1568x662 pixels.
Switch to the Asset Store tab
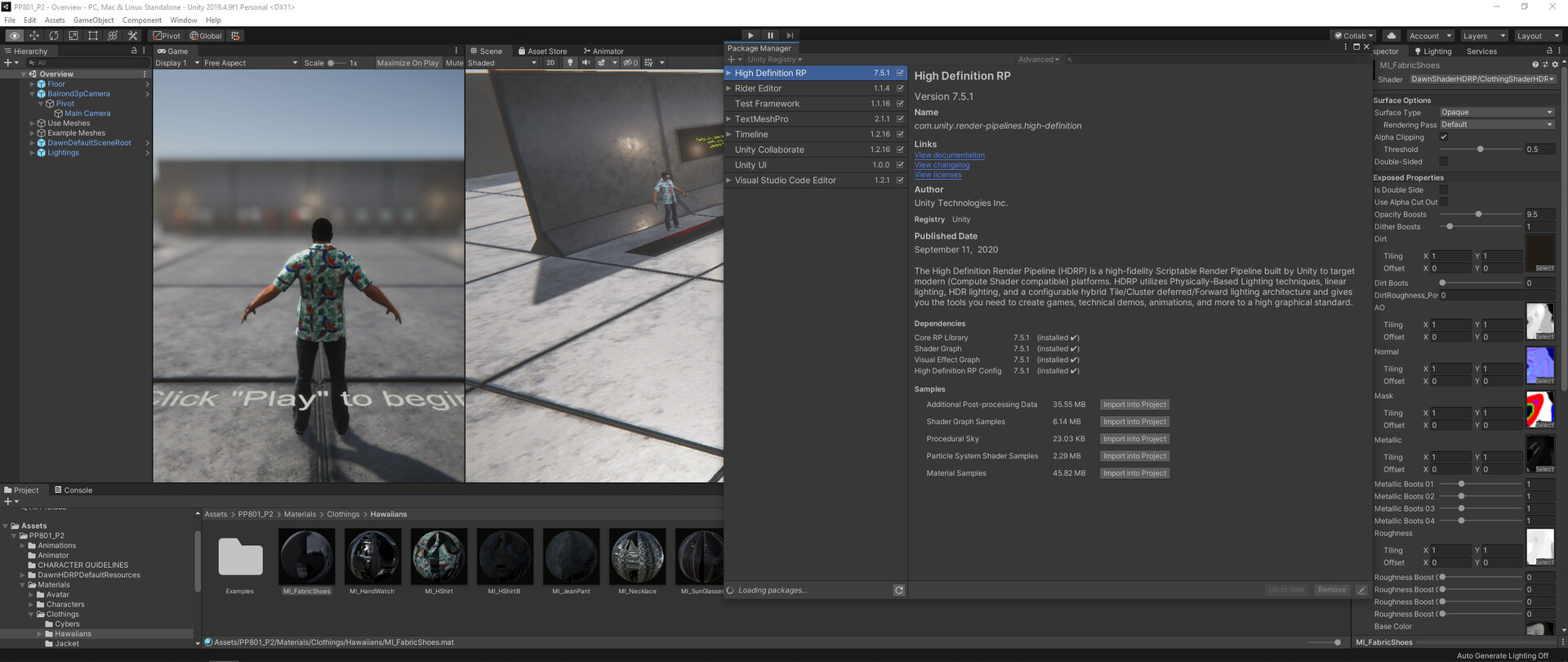pyautogui.click(x=542, y=51)
